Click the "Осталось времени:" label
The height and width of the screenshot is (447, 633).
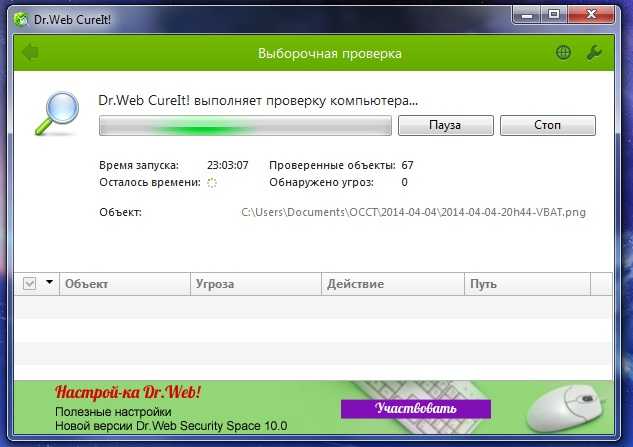click(150, 183)
